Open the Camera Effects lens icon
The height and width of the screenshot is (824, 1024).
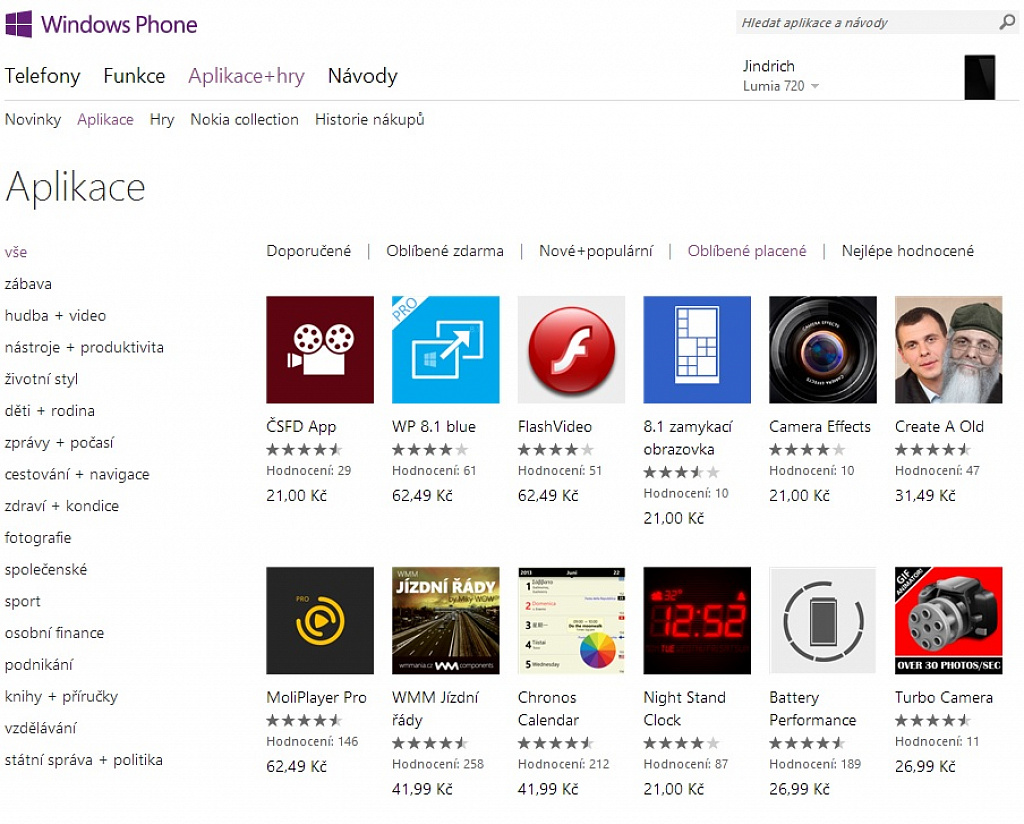click(823, 349)
